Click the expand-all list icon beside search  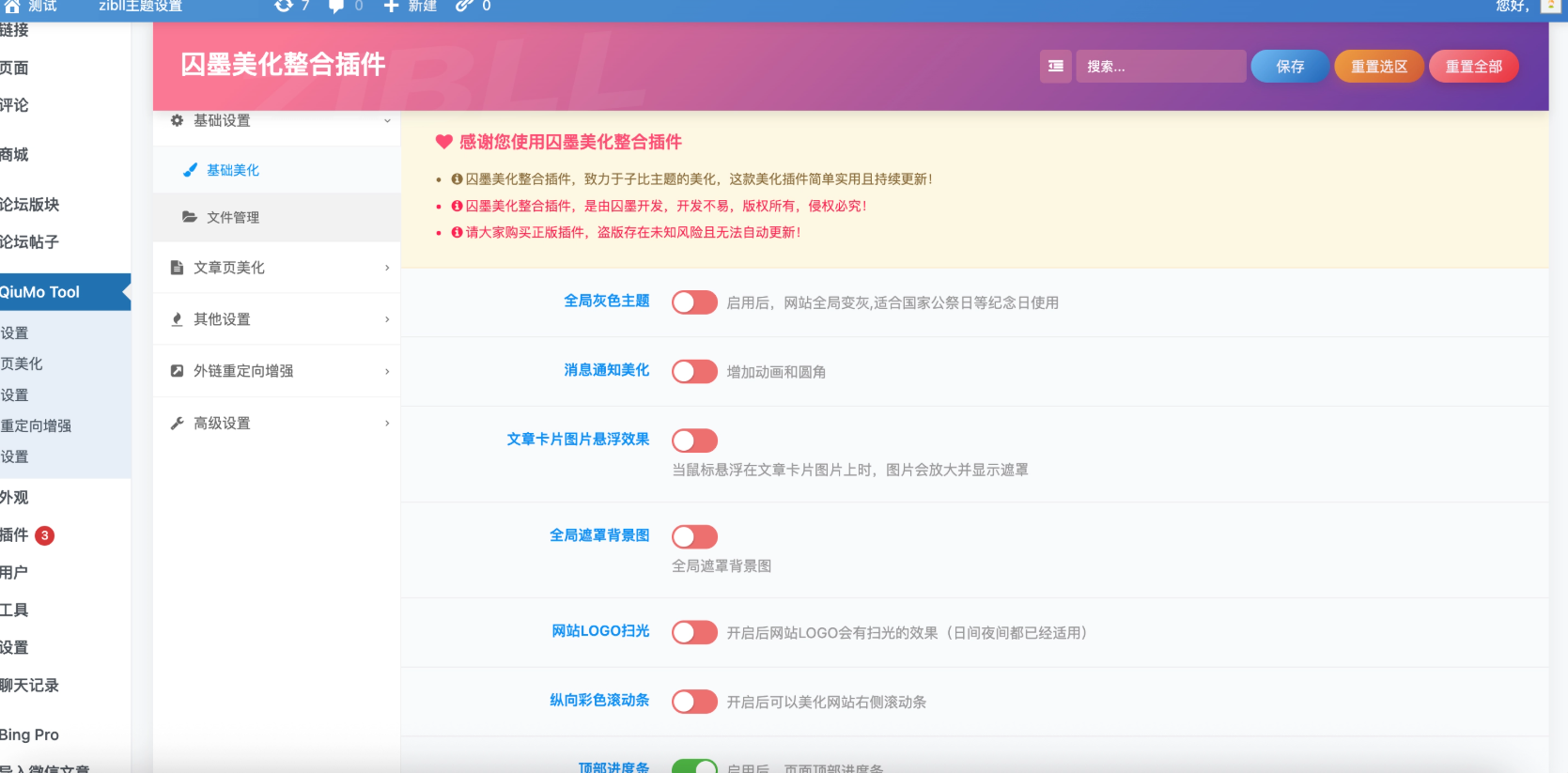[x=1056, y=67]
